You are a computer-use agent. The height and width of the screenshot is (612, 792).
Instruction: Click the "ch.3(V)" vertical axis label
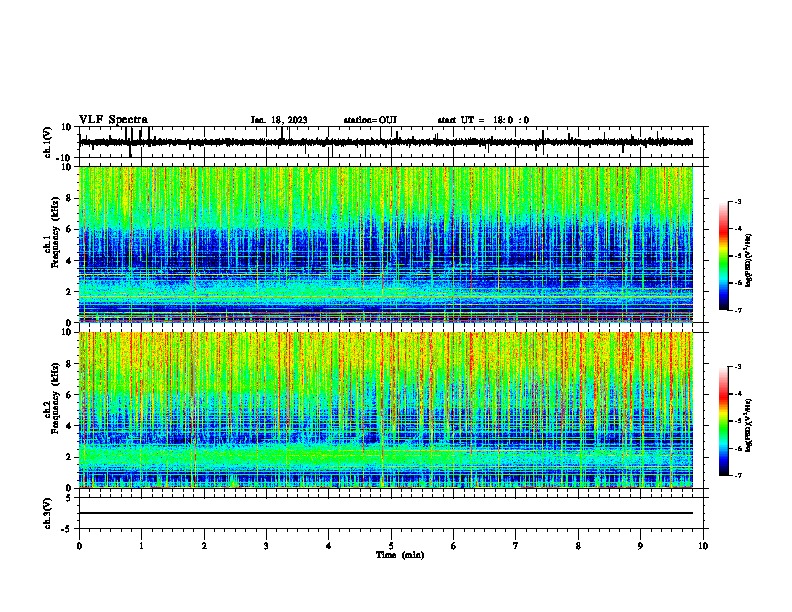pyautogui.click(x=48, y=513)
